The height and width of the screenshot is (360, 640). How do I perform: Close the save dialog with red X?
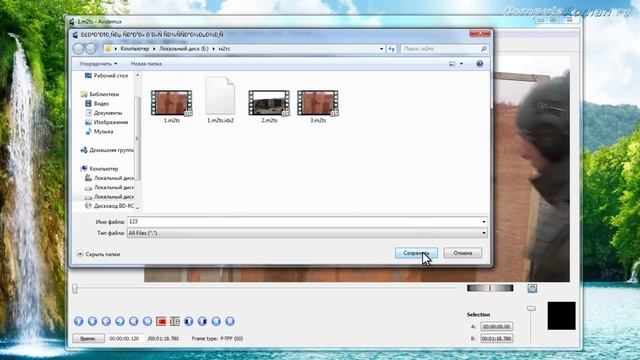click(x=480, y=33)
